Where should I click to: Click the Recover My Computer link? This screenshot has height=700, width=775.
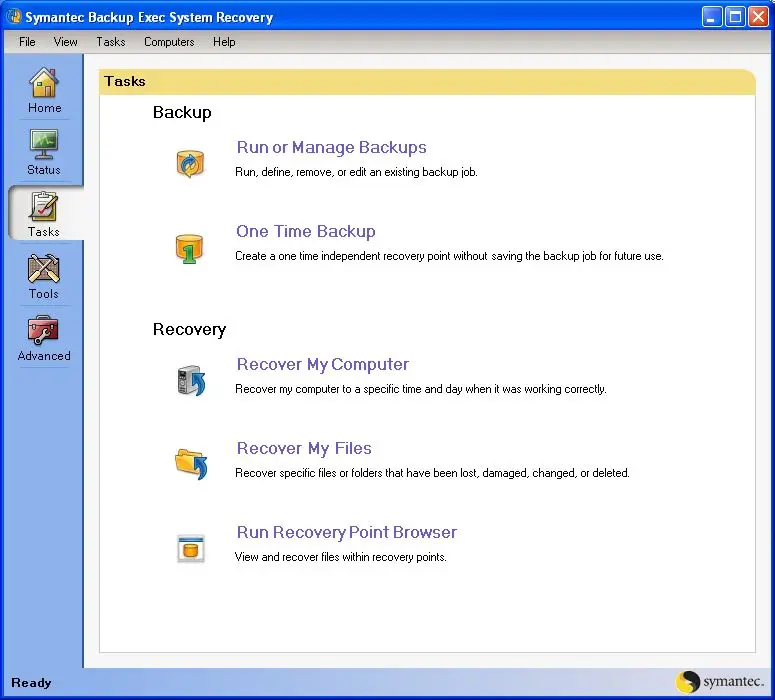323,364
